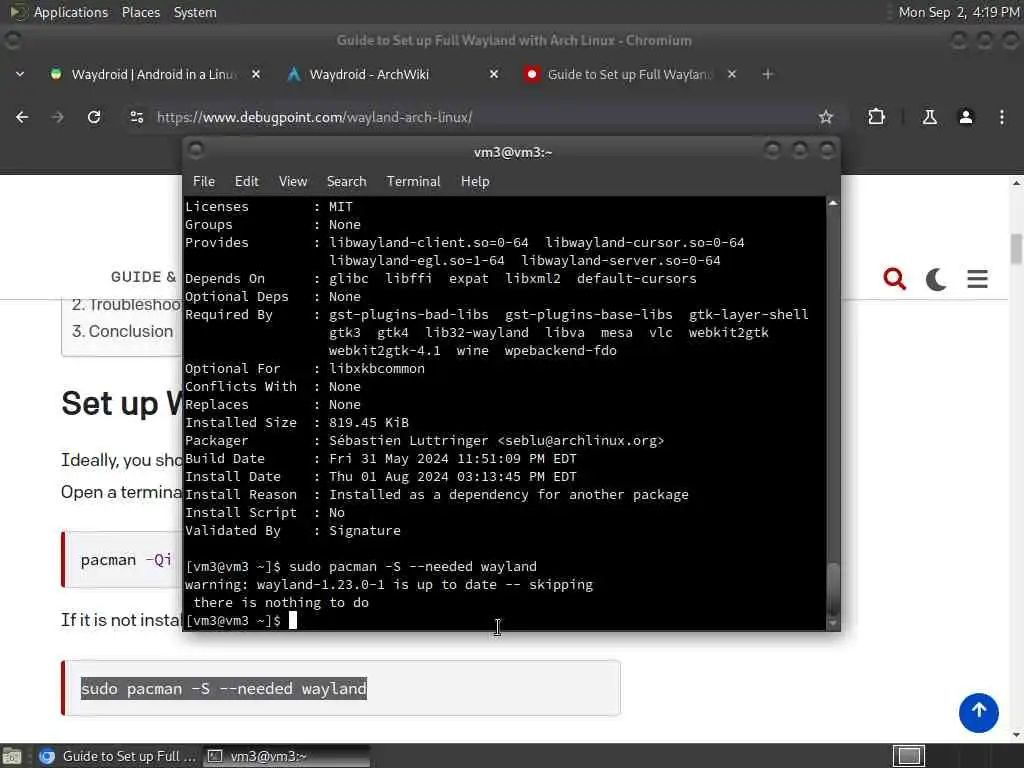Click the browser page scrollbar thumb

(x=1016, y=249)
